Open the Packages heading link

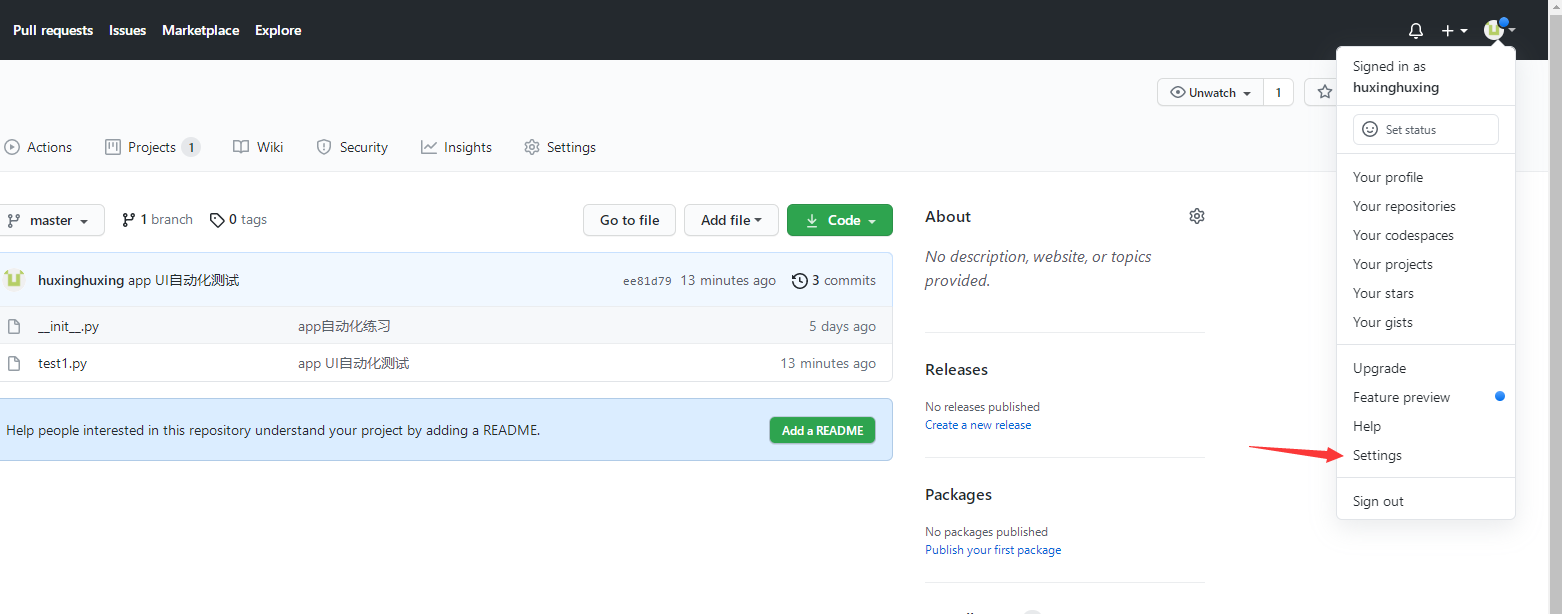tap(958, 495)
